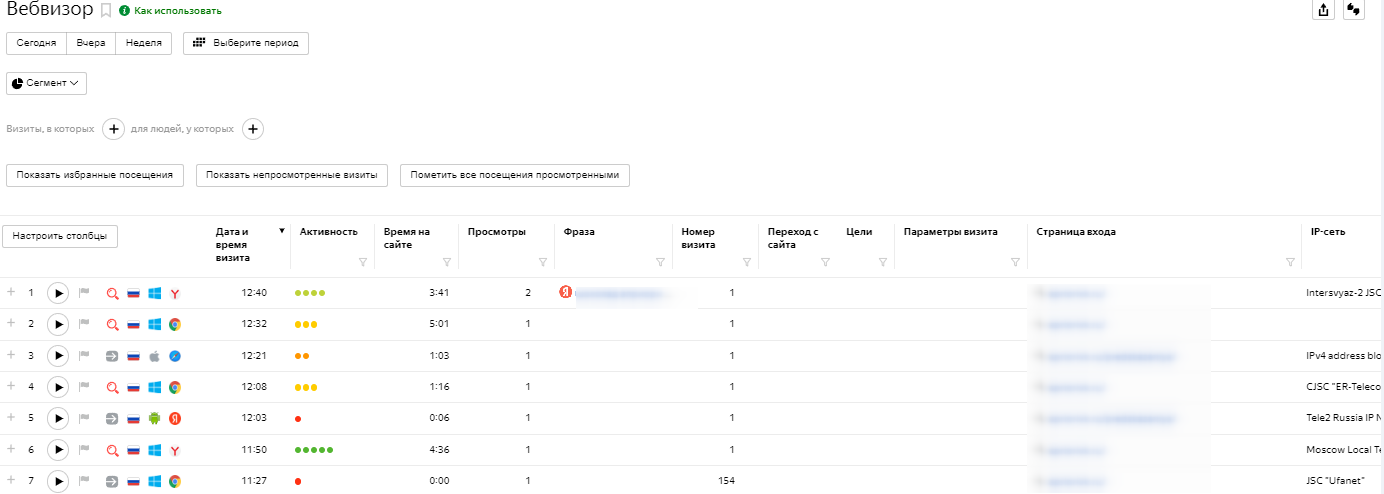1384x494 pixels.
Task: Expand details of visit row 1
Action: [12, 293]
